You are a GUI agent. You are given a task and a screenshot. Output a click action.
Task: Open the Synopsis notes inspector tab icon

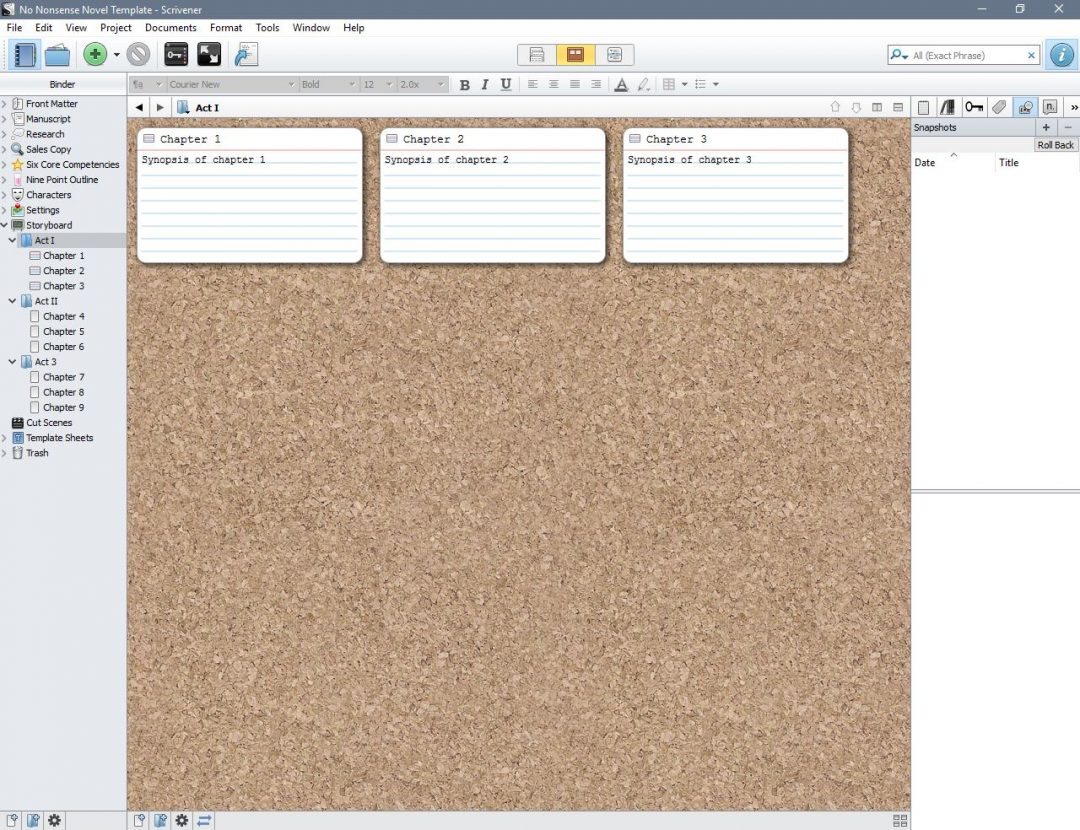(x=924, y=107)
